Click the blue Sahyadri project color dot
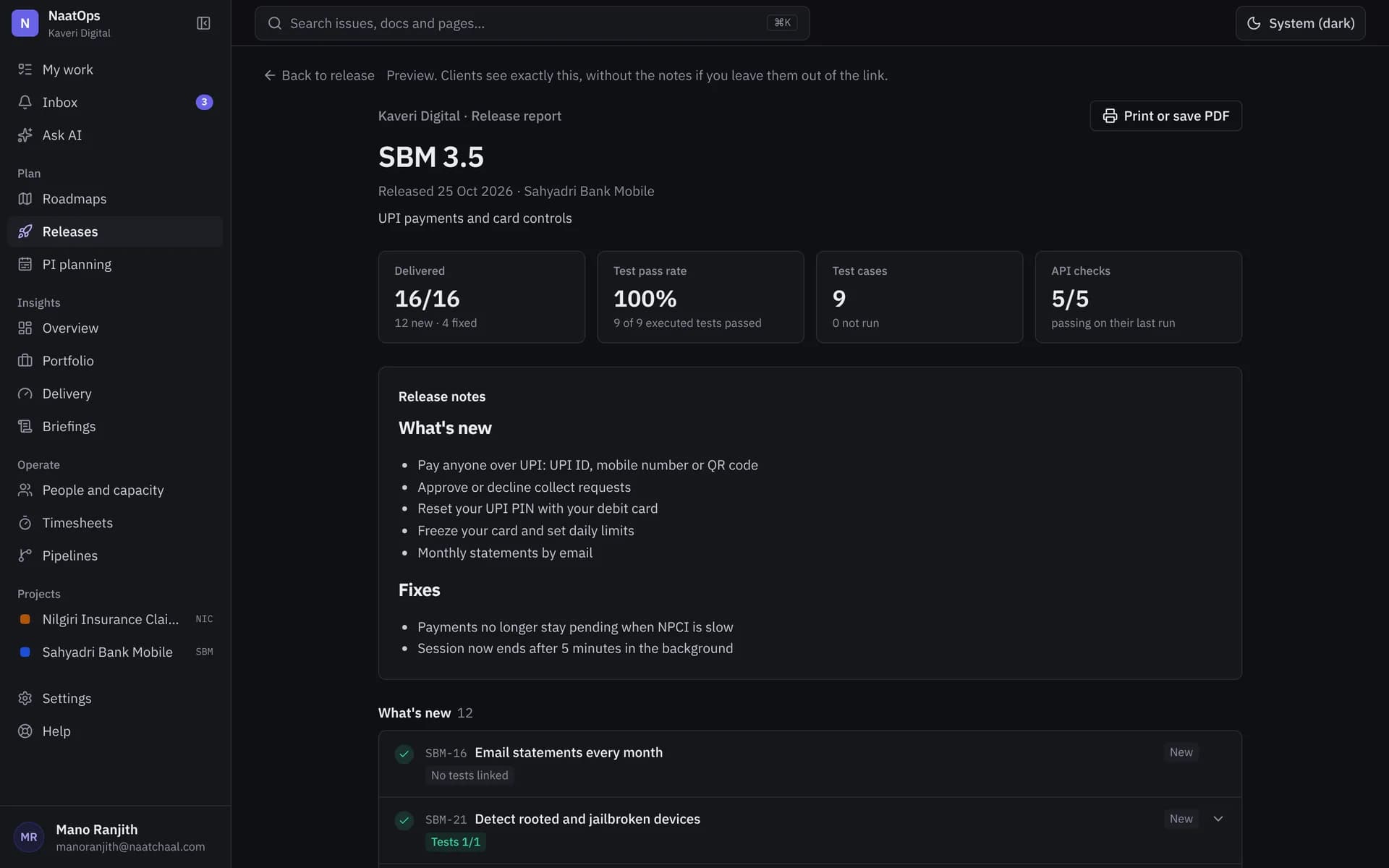1389x868 pixels. pyautogui.click(x=25, y=652)
